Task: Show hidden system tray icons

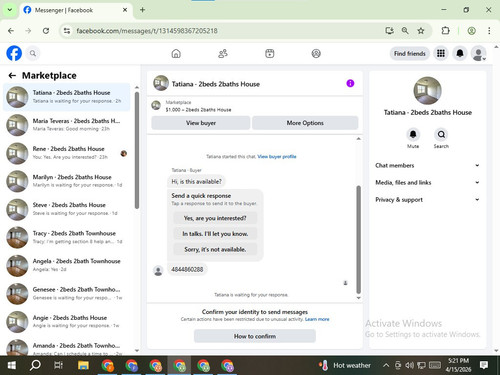Action: (x=386, y=365)
